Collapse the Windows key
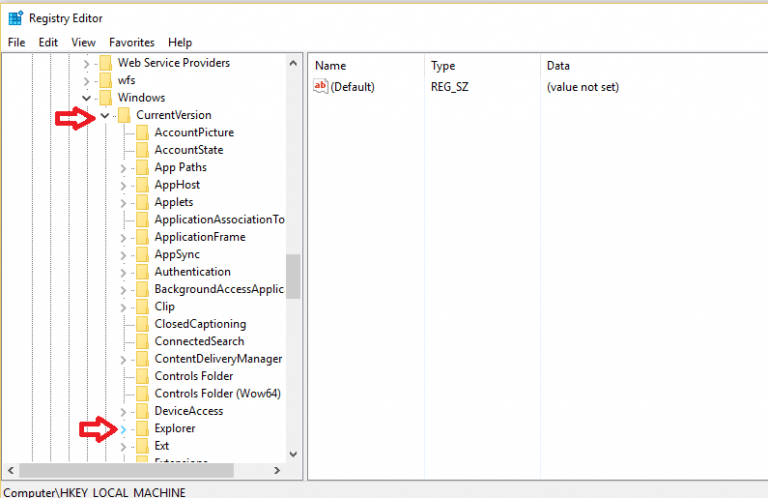The height and width of the screenshot is (498, 768). tap(87, 98)
